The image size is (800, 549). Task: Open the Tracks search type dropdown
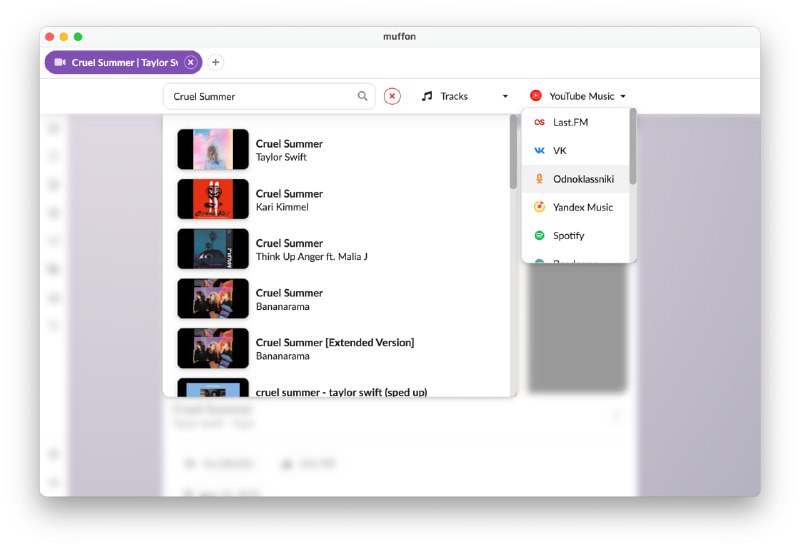pos(465,96)
